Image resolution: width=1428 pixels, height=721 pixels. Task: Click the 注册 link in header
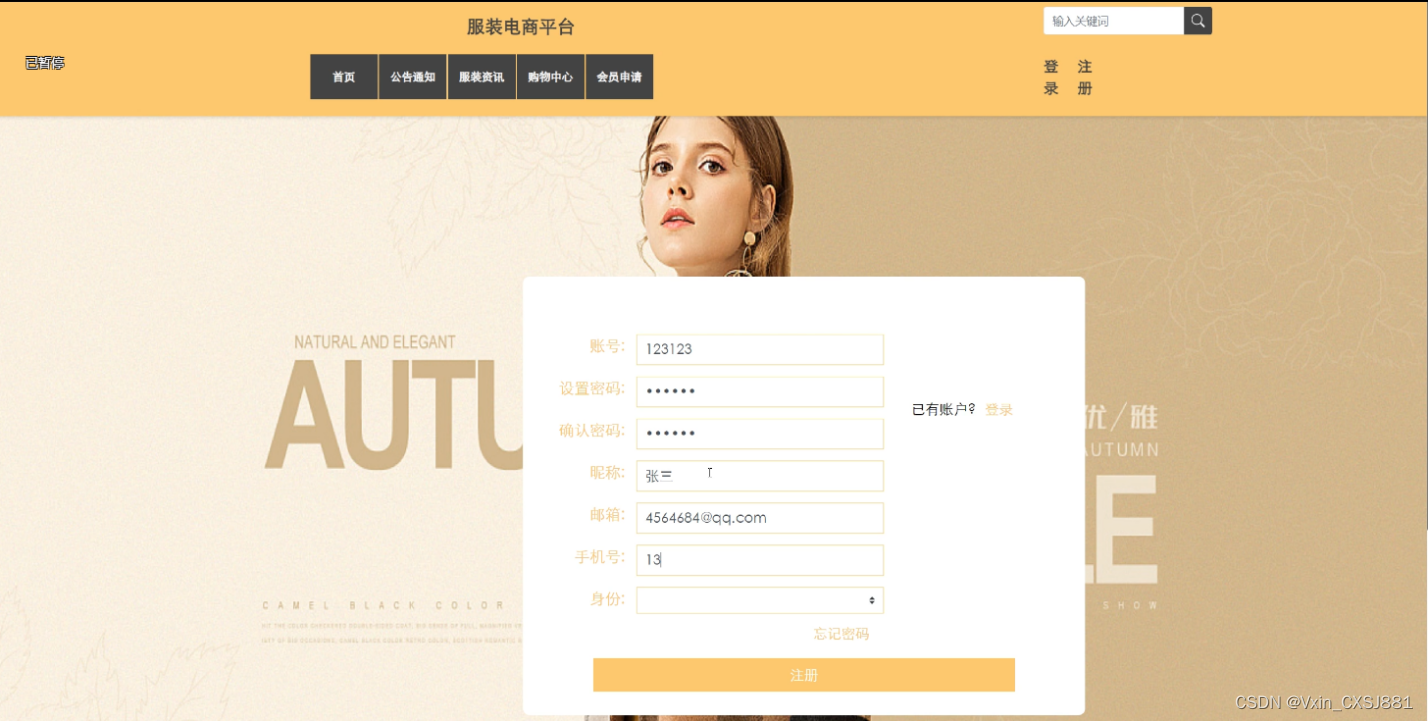1085,78
